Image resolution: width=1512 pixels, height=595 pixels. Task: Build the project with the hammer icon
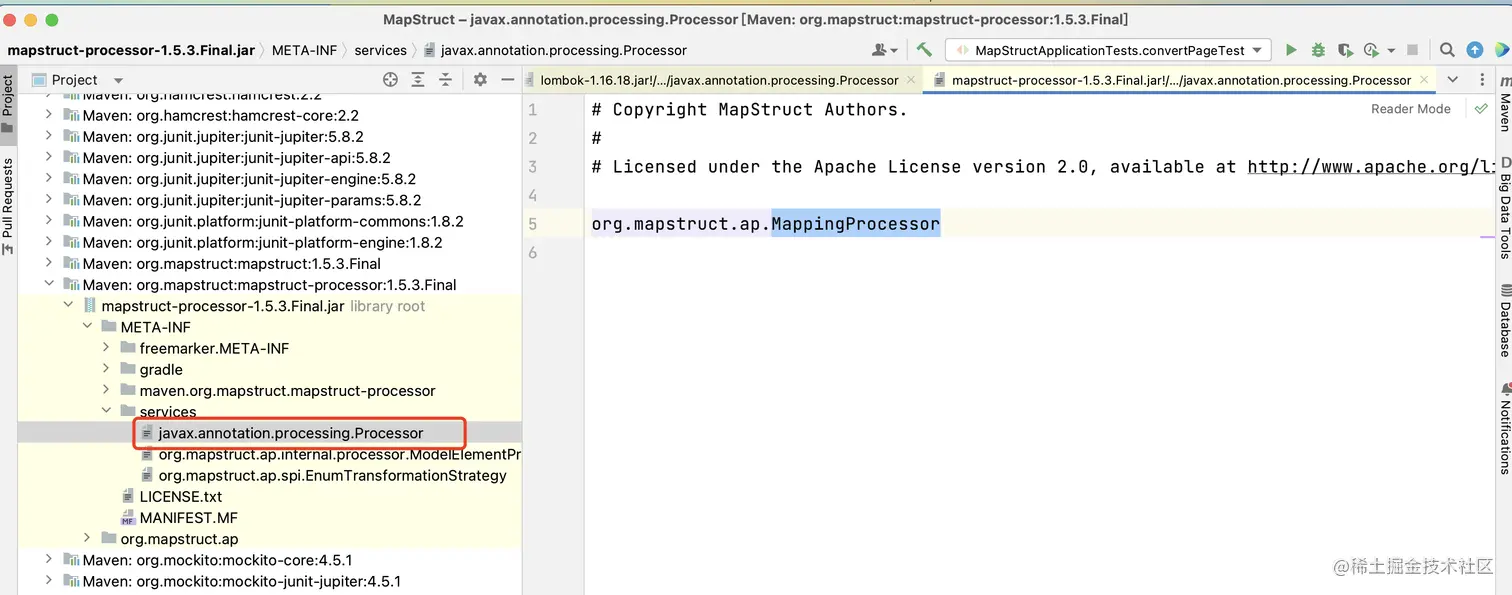924,49
